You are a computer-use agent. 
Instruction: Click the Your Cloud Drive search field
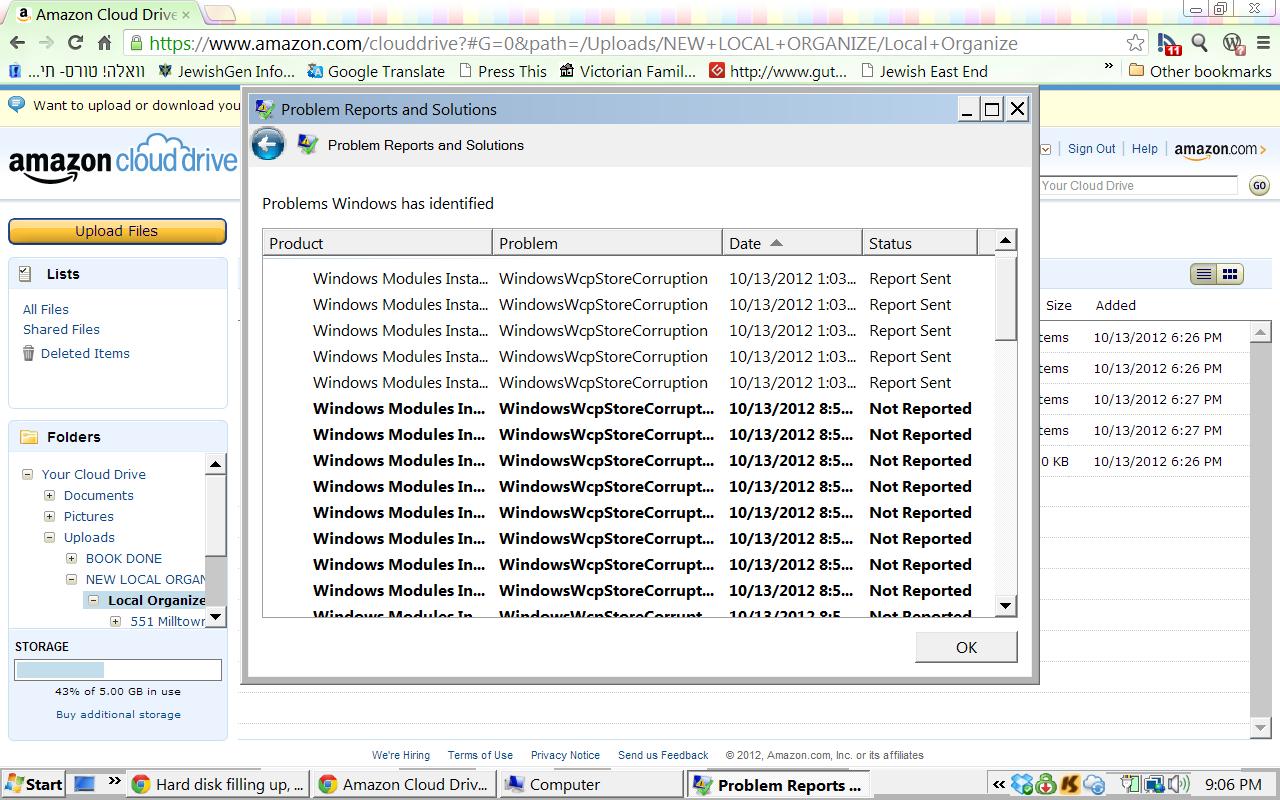1138,185
